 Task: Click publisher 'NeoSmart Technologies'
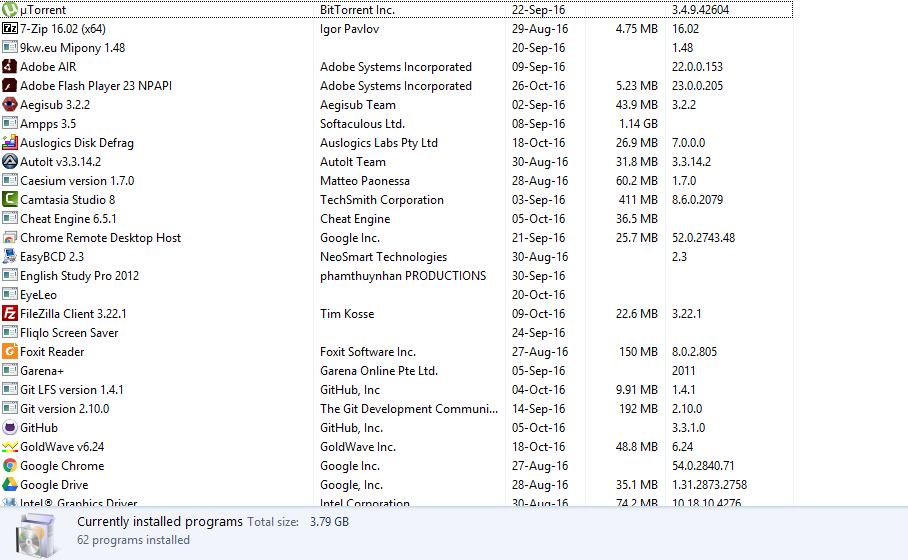[383, 257]
